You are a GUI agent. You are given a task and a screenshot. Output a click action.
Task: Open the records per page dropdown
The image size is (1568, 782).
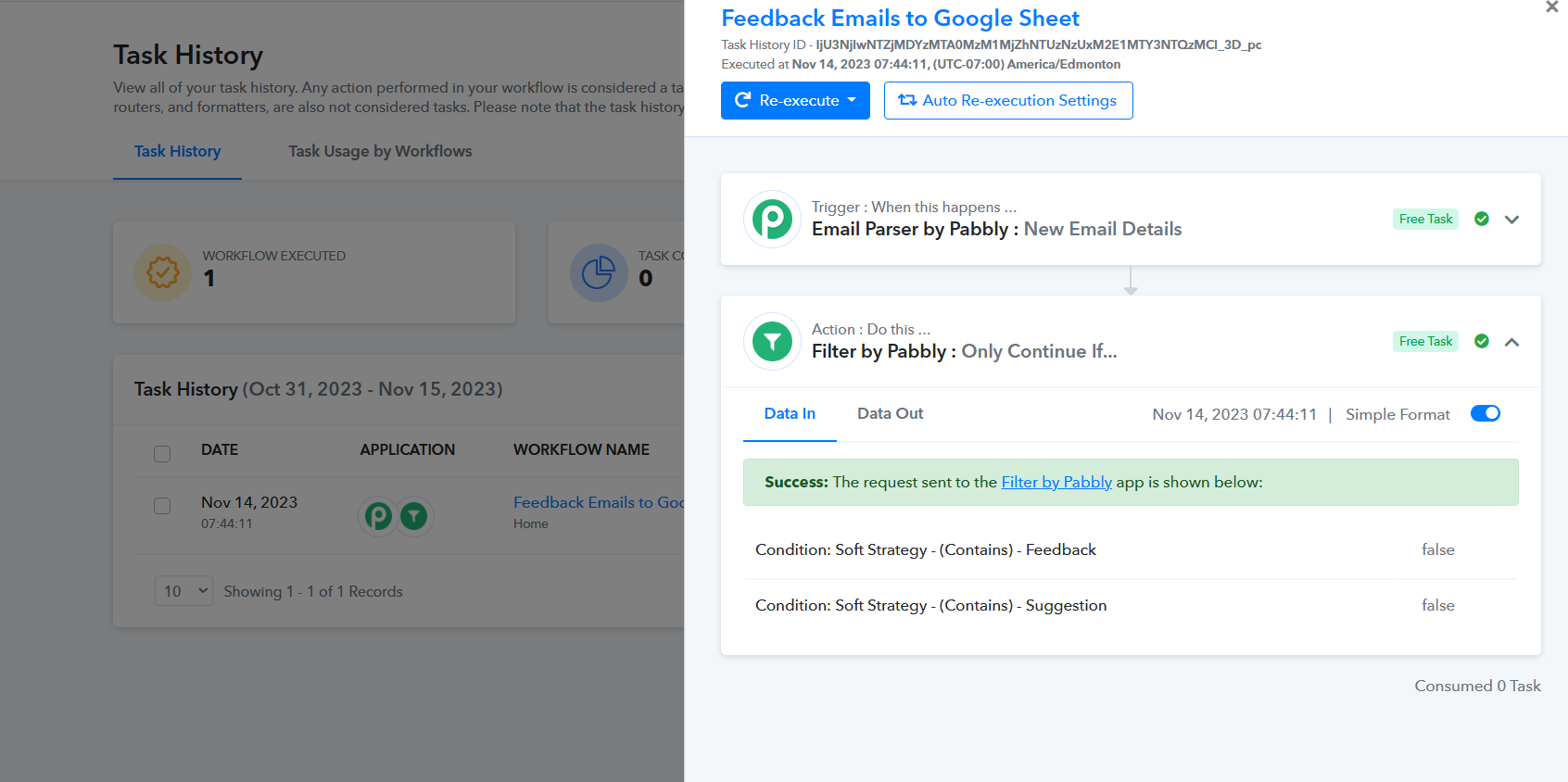click(183, 591)
